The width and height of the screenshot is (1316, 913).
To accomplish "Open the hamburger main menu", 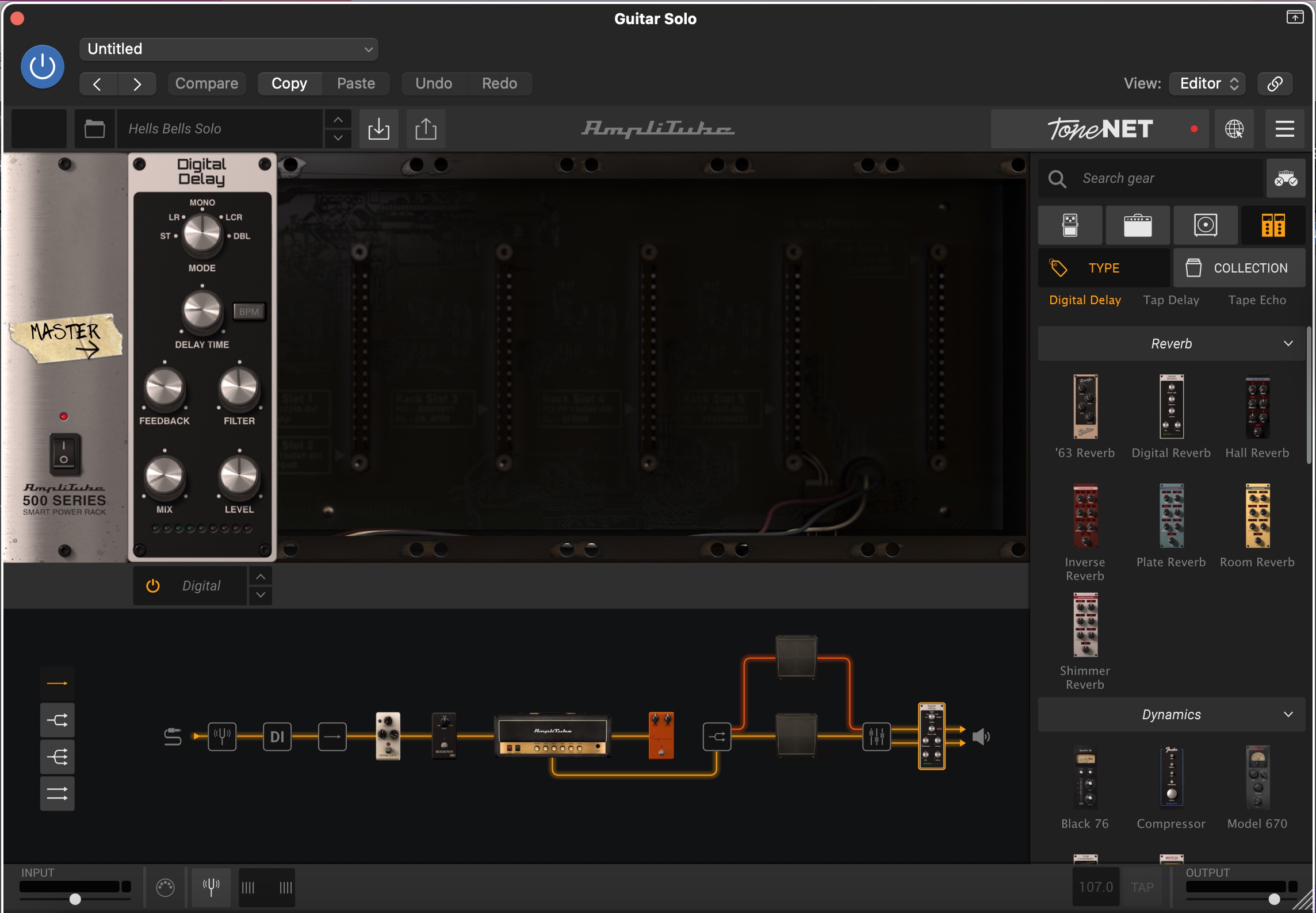I will [1285, 129].
